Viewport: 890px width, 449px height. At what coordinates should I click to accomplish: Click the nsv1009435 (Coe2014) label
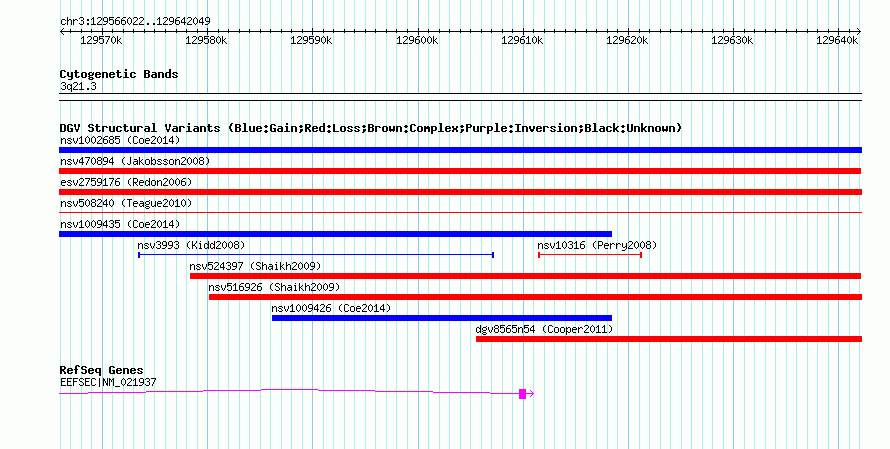[x=120, y=224]
